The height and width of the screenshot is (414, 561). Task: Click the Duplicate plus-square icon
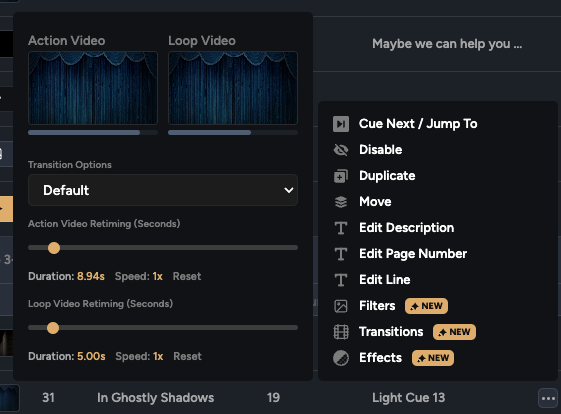[341, 176]
